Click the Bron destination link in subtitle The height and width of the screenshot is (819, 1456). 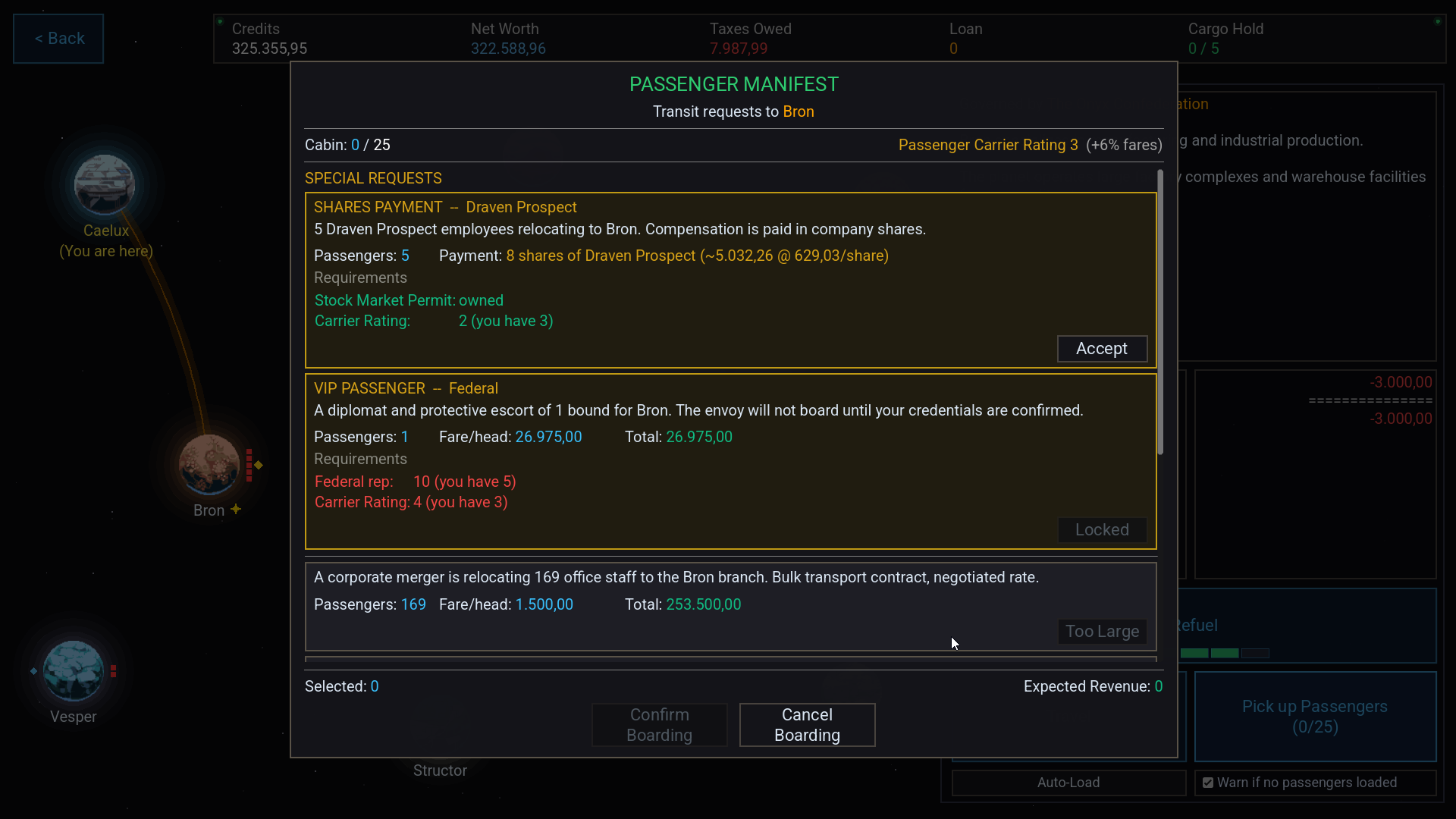(799, 111)
